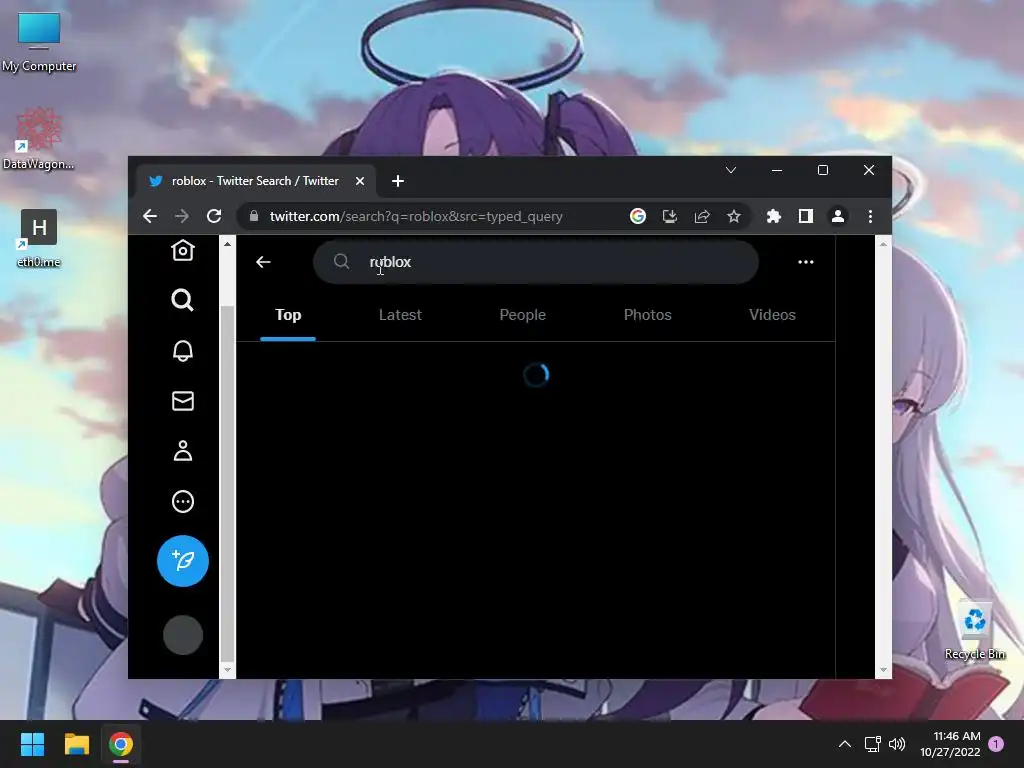Compose a new Tweet with feather button
Screen dimensions: 1024x768
pos(183,561)
